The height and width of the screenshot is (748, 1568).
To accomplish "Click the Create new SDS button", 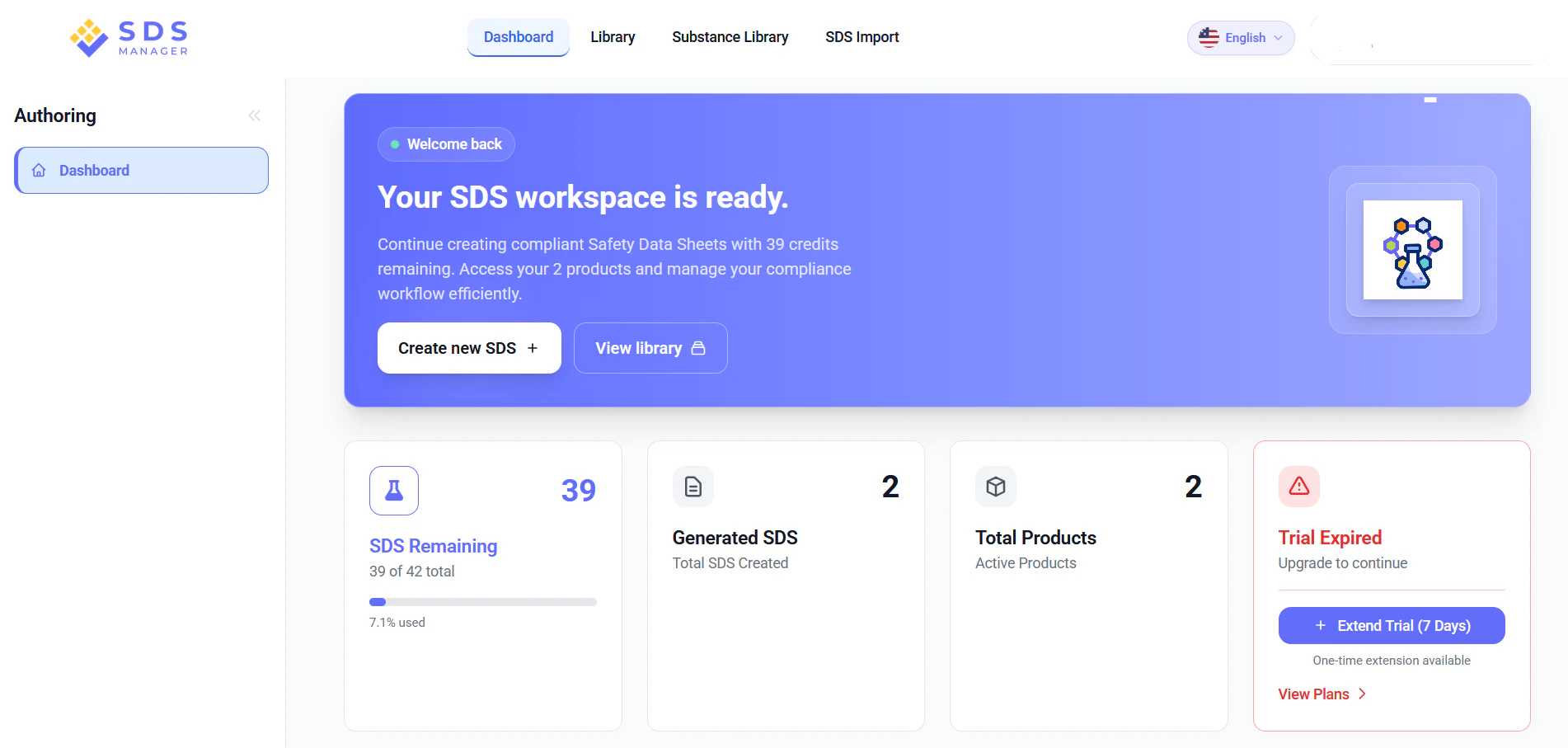I will click(x=468, y=347).
